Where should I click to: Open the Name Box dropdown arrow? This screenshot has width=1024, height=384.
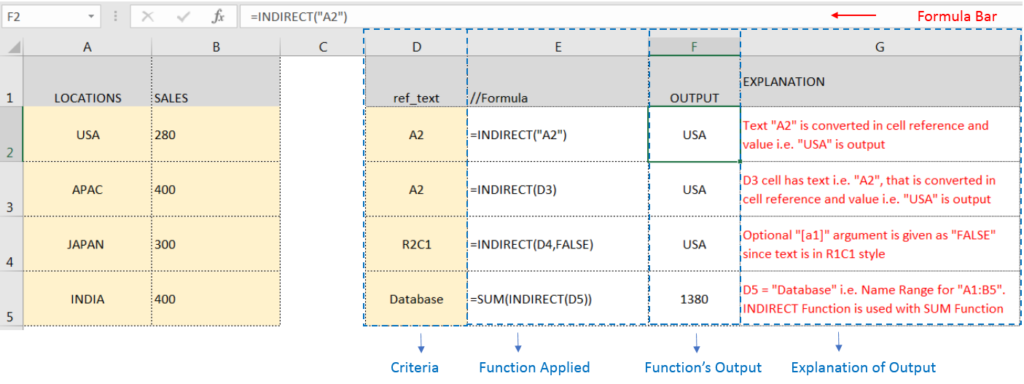[x=90, y=16]
